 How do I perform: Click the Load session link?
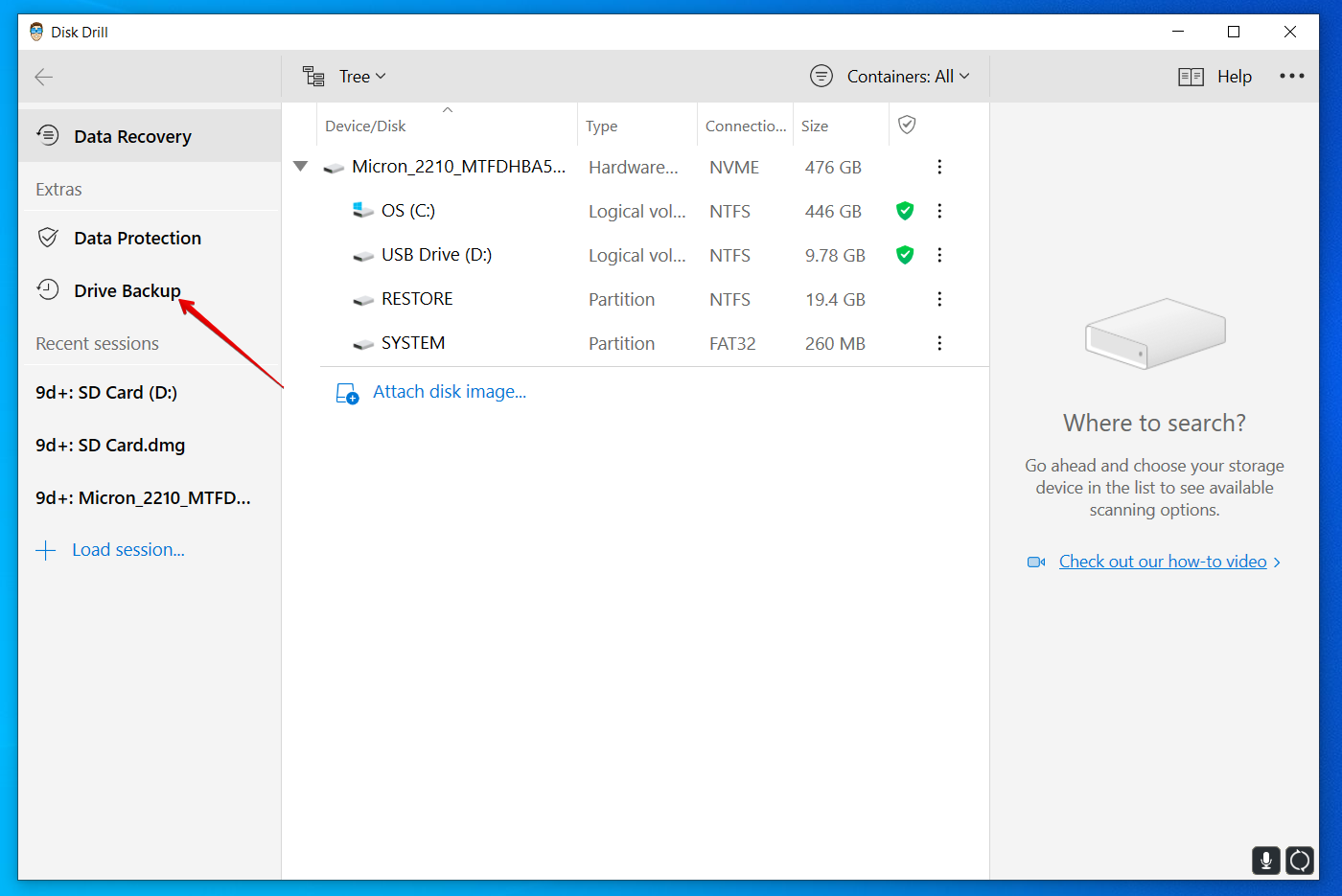(x=128, y=549)
